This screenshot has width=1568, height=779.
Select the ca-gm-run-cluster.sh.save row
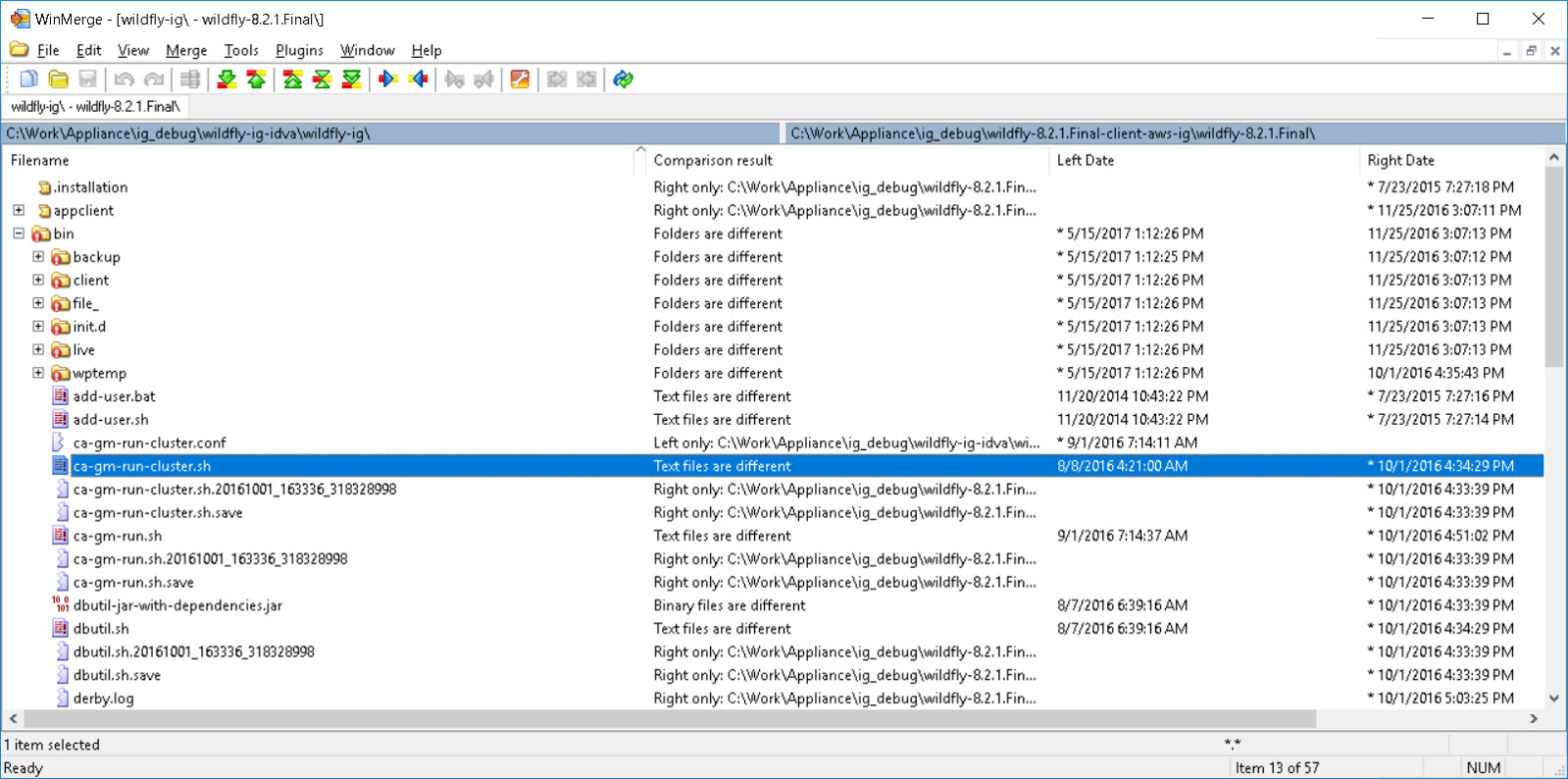coord(773,512)
